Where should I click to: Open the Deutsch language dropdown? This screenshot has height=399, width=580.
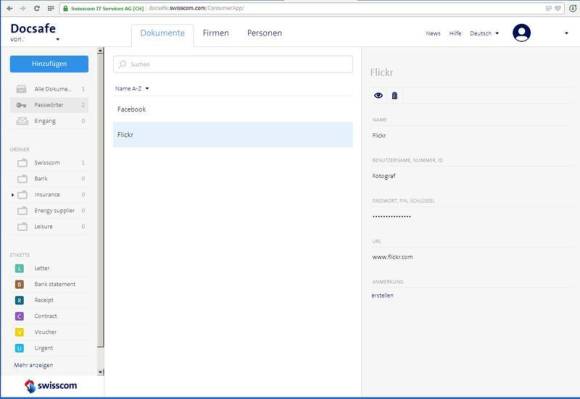click(484, 33)
